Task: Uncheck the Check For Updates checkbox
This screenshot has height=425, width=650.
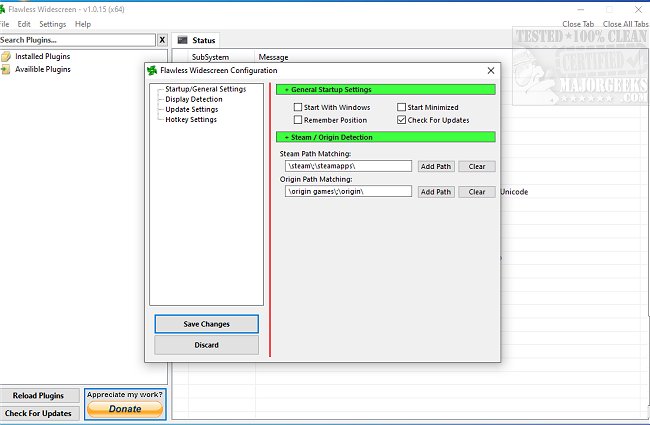Action: tap(401, 120)
